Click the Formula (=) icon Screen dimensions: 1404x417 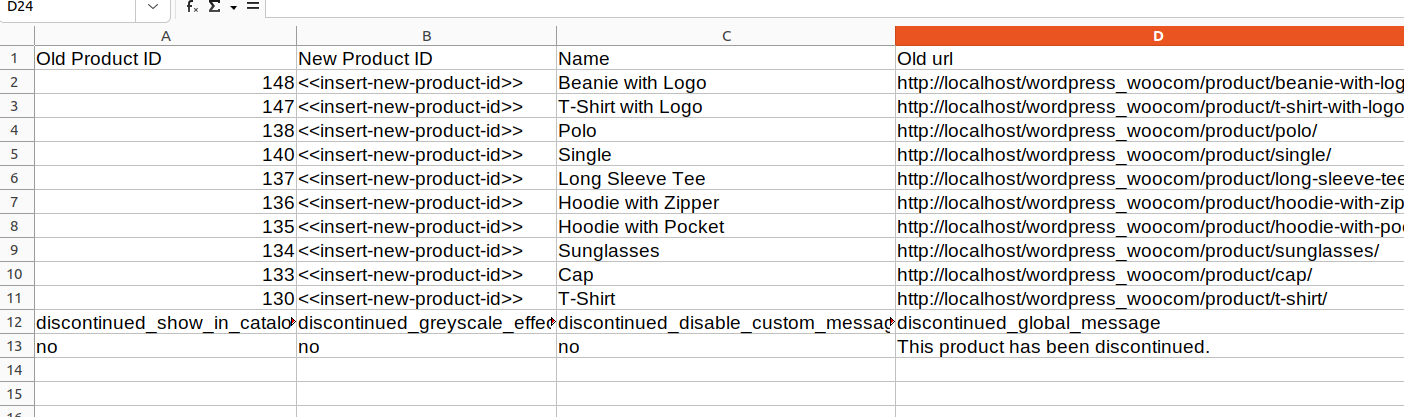coord(253,7)
